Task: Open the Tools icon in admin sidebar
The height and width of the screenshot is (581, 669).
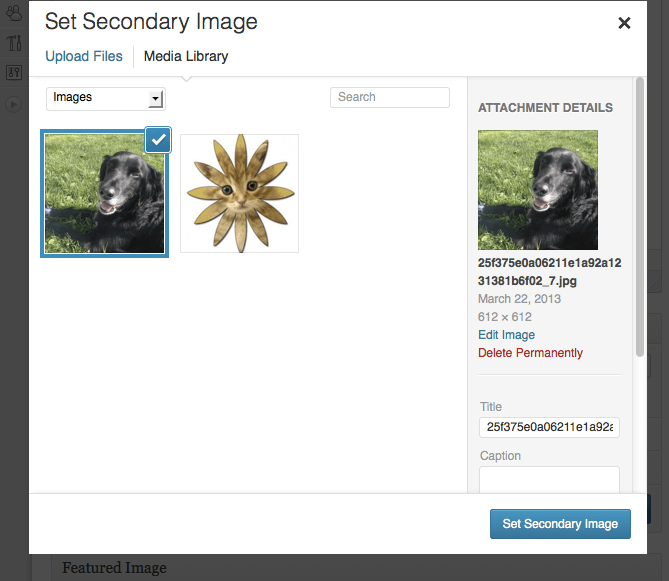Action: coord(14,43)
